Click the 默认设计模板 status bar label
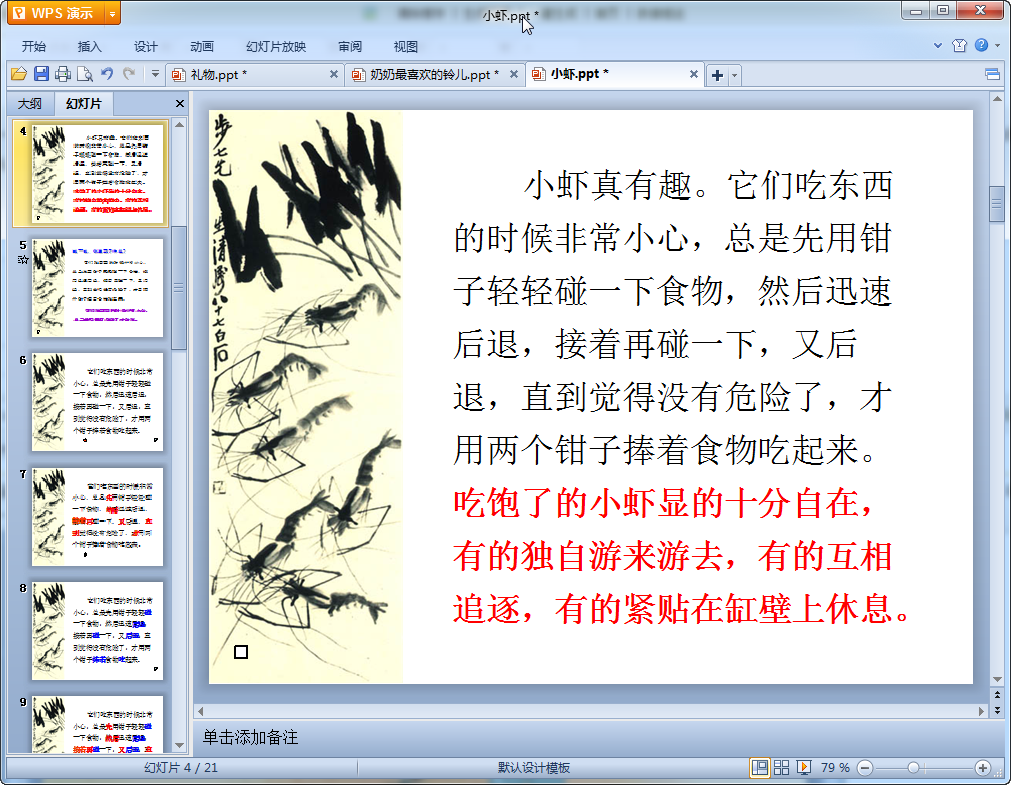The width and height of the screenshot is (1011, 785). point(534,768)
